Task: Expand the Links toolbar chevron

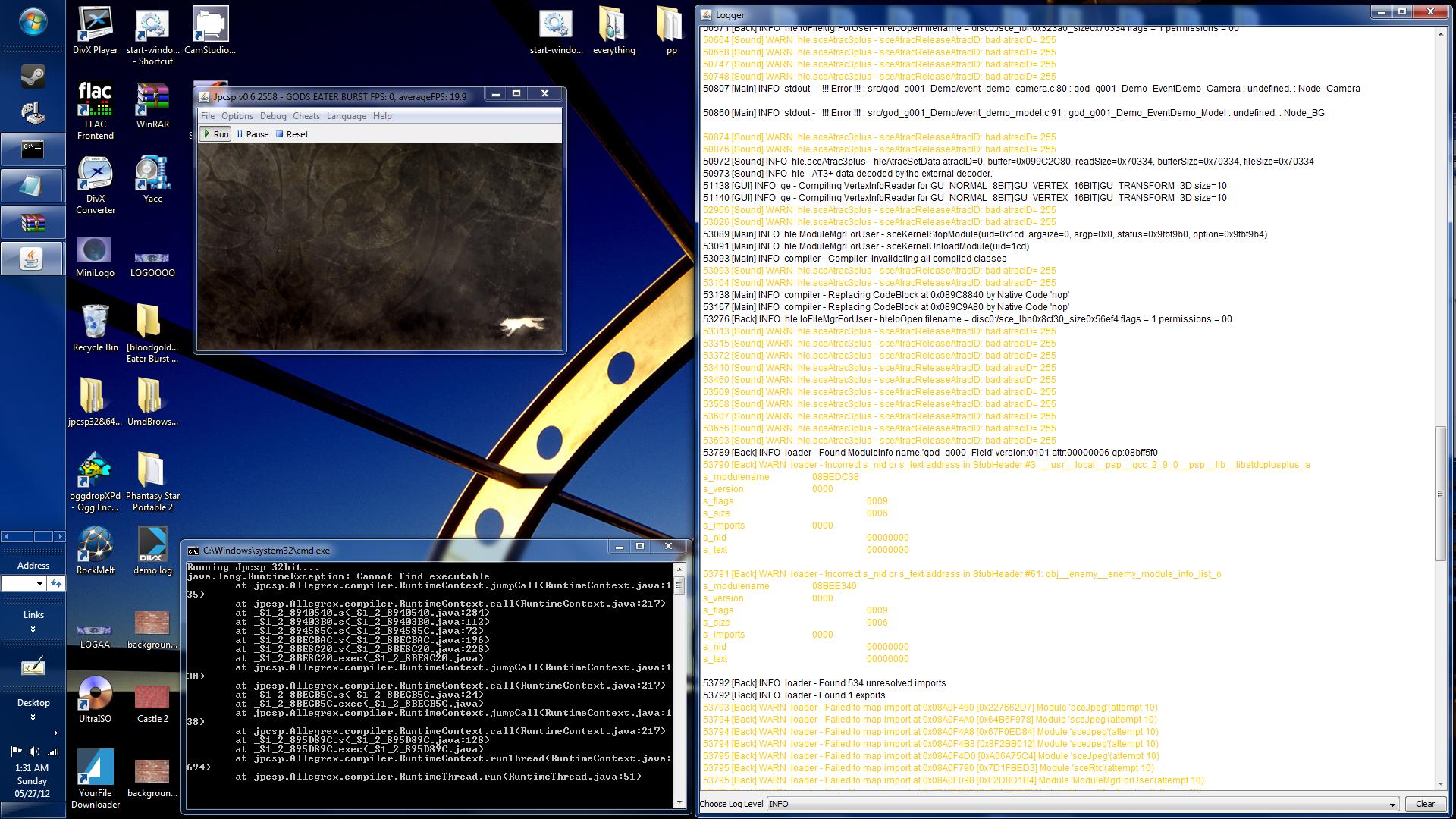Action: [33, 629]
